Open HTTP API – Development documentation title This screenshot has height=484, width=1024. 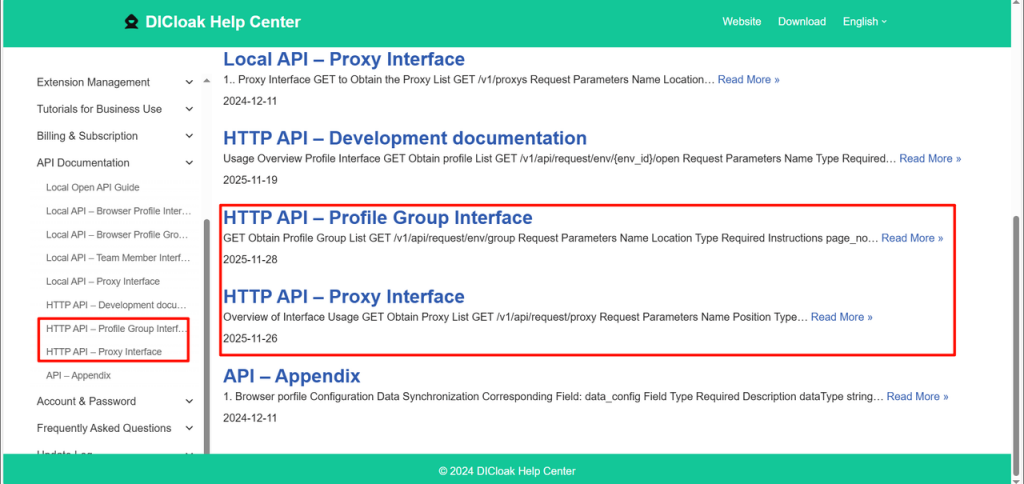coord(404,138)
